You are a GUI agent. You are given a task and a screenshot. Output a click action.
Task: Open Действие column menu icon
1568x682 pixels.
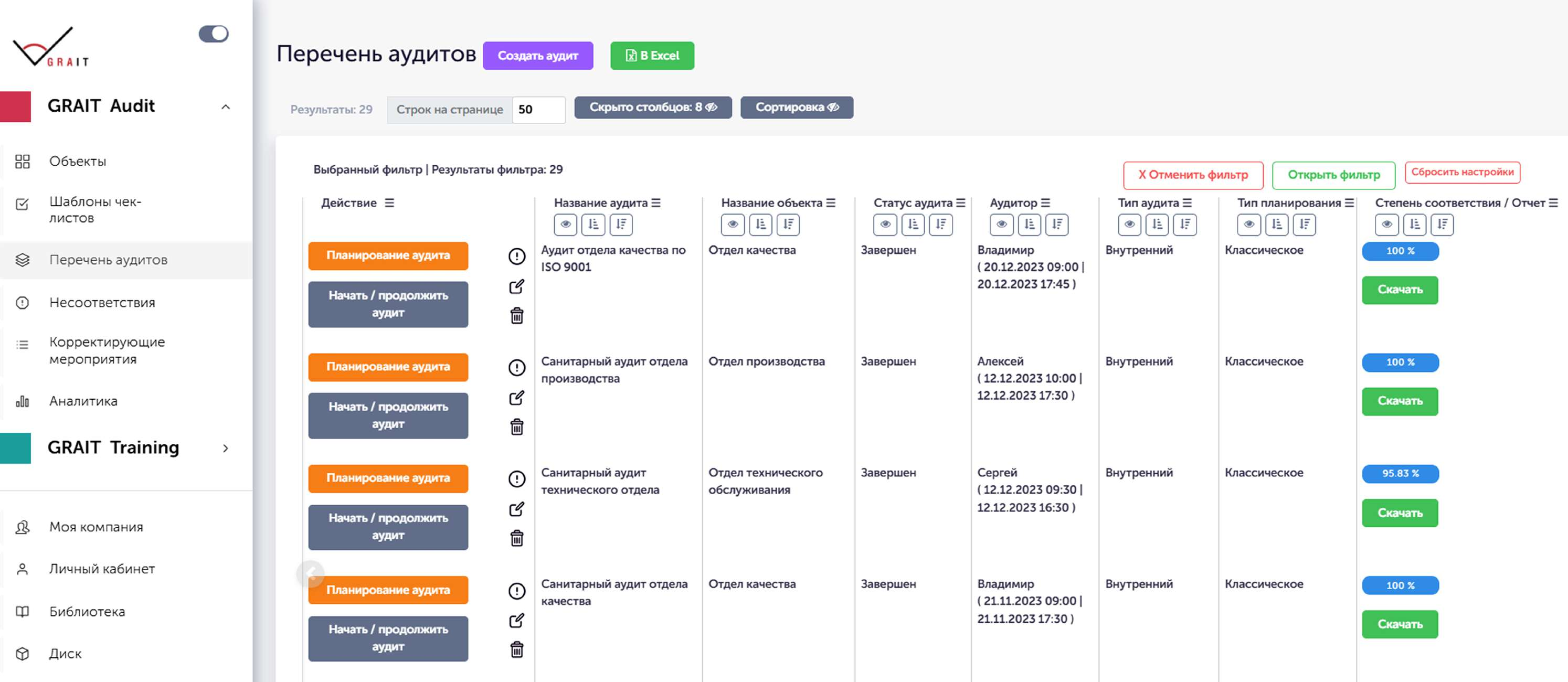click(389, 203)
